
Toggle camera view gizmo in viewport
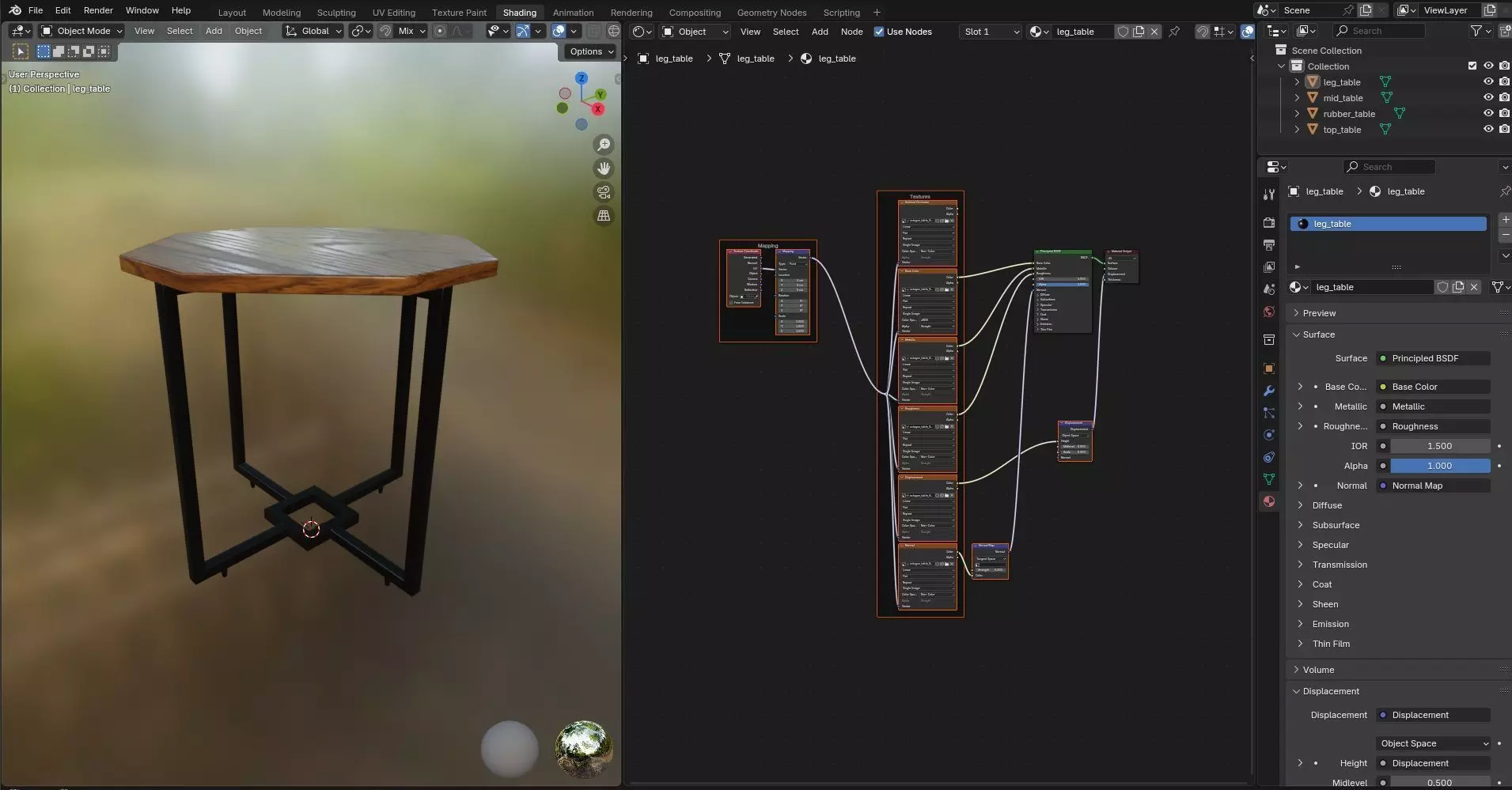(604, 192)
